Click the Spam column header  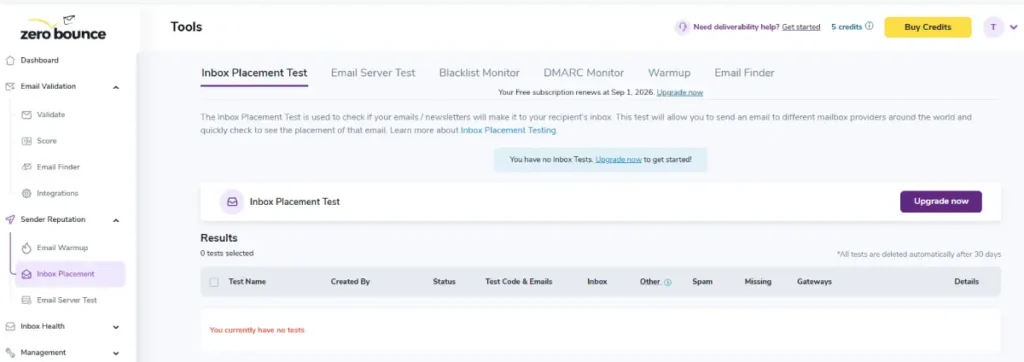click(702, 282)
